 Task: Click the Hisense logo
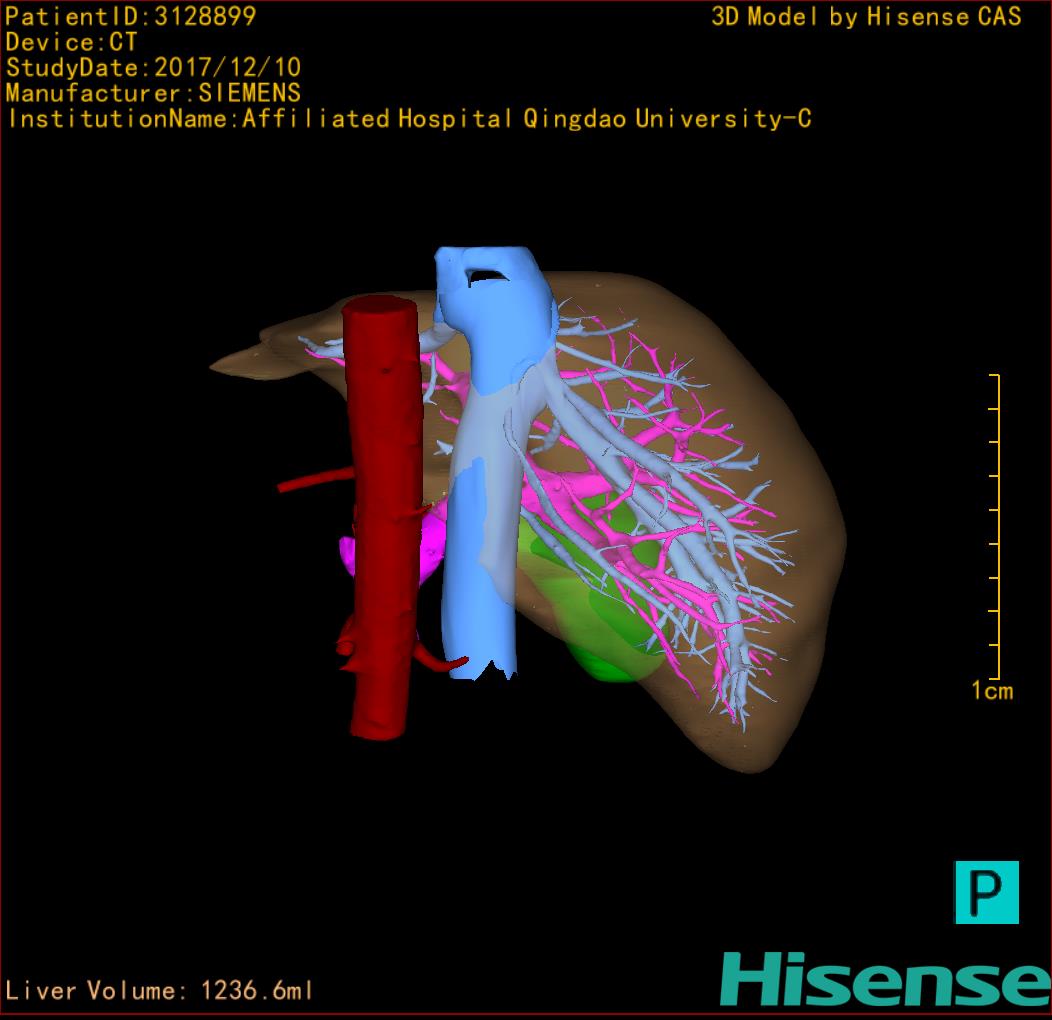tap(884, 979)
